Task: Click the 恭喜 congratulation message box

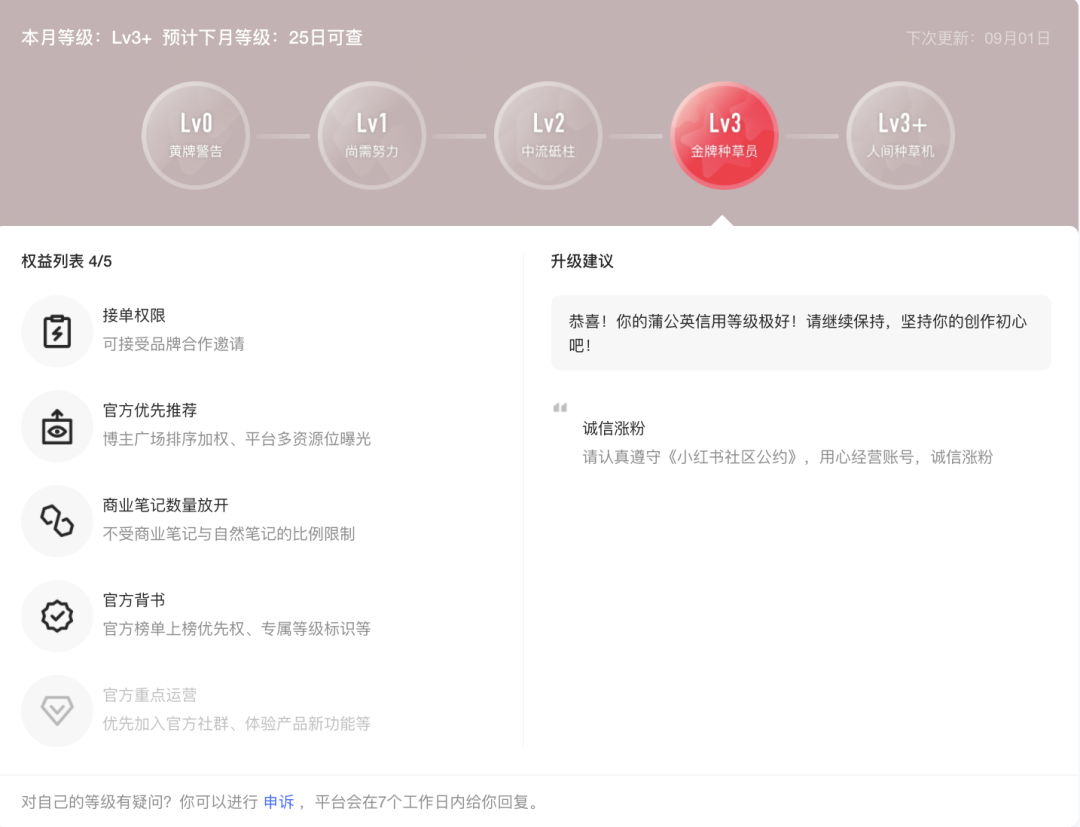Action: [800, 333]
